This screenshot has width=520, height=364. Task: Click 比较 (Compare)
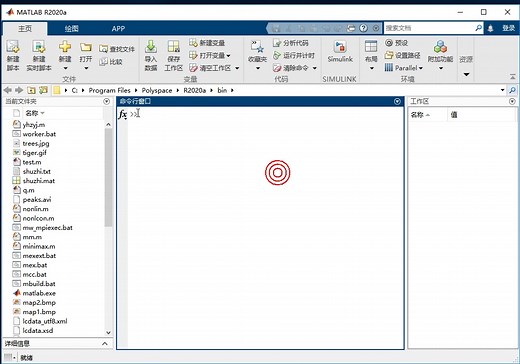click(111, 62)
